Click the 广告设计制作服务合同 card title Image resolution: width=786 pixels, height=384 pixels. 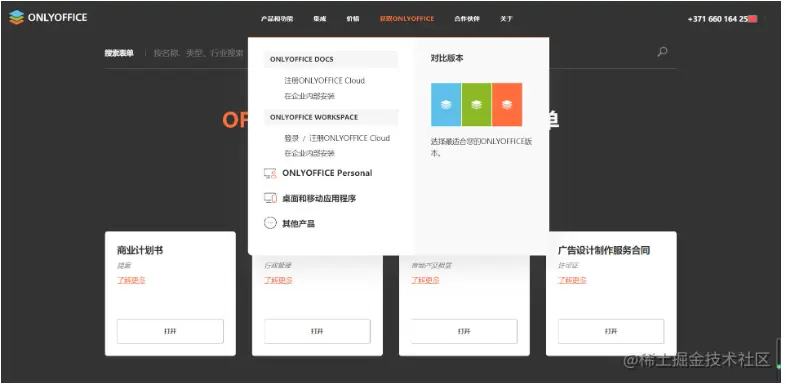click(x=604, y=251)
